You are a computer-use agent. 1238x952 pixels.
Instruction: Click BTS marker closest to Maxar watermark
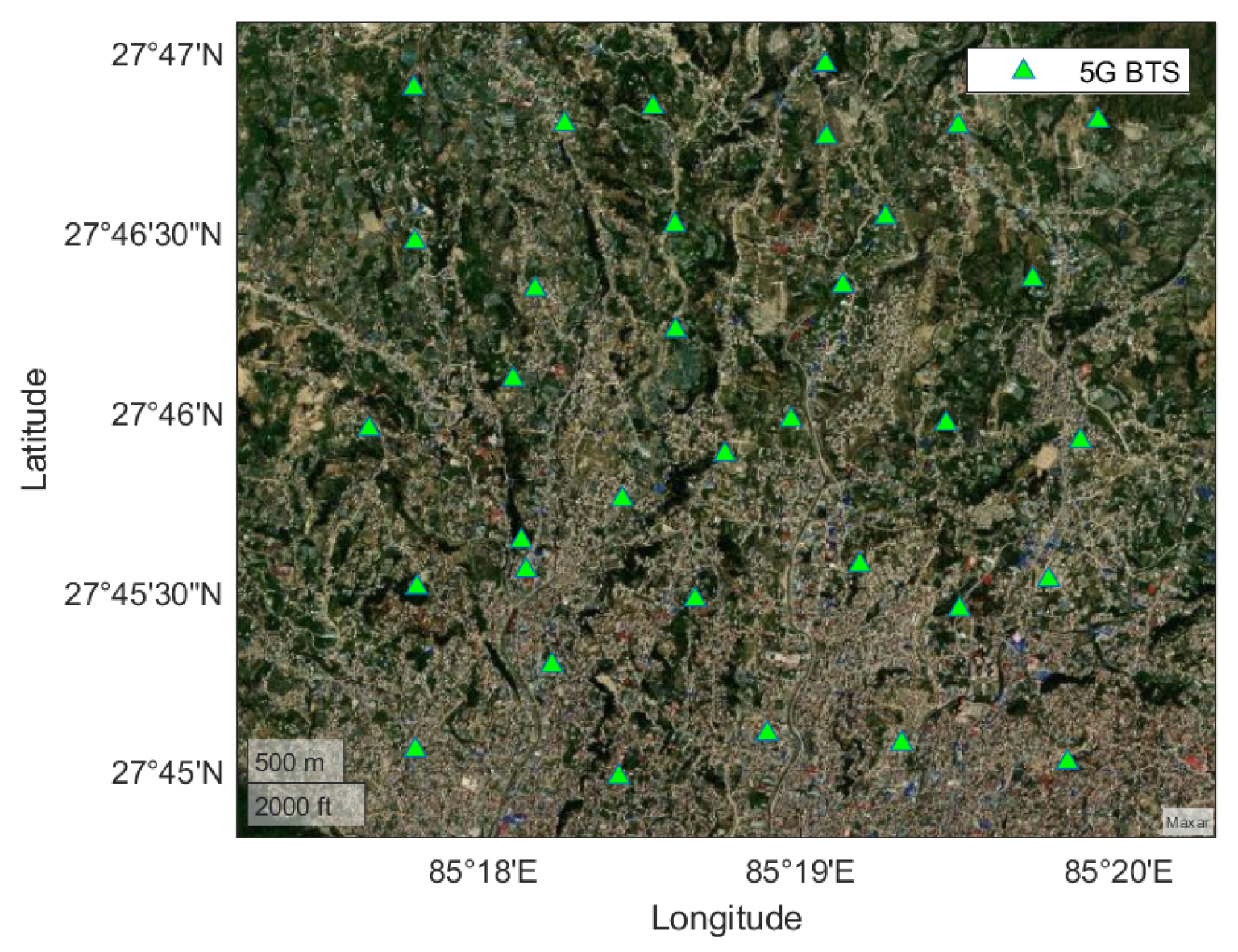tap(1067, 761)
